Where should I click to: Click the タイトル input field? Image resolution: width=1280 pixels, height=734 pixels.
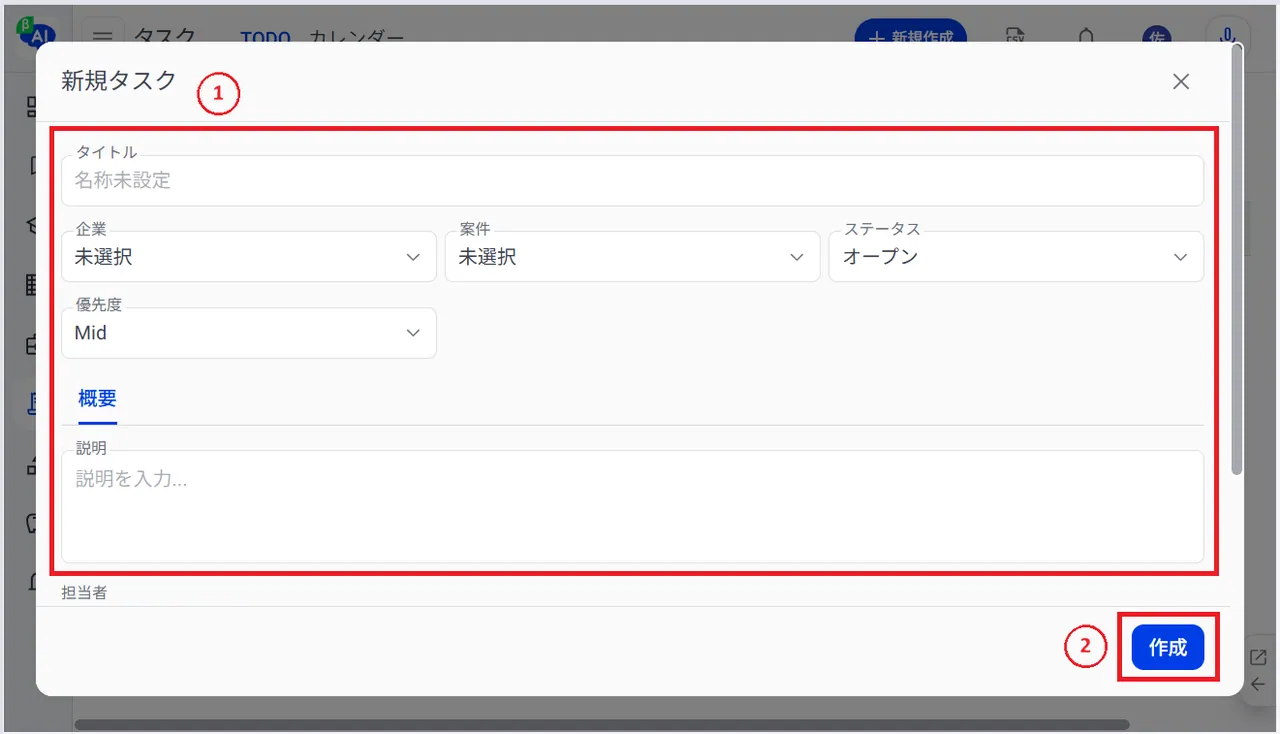[x=632, y=181]
